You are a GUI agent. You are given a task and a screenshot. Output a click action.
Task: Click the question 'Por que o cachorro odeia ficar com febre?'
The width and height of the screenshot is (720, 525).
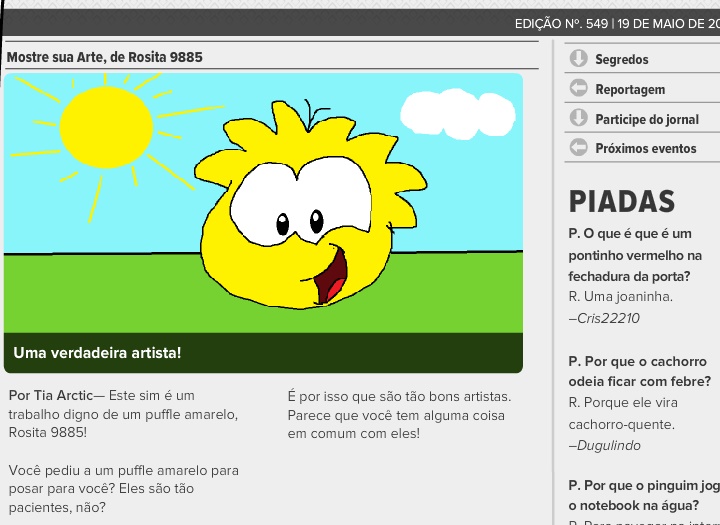coord(639,371)
